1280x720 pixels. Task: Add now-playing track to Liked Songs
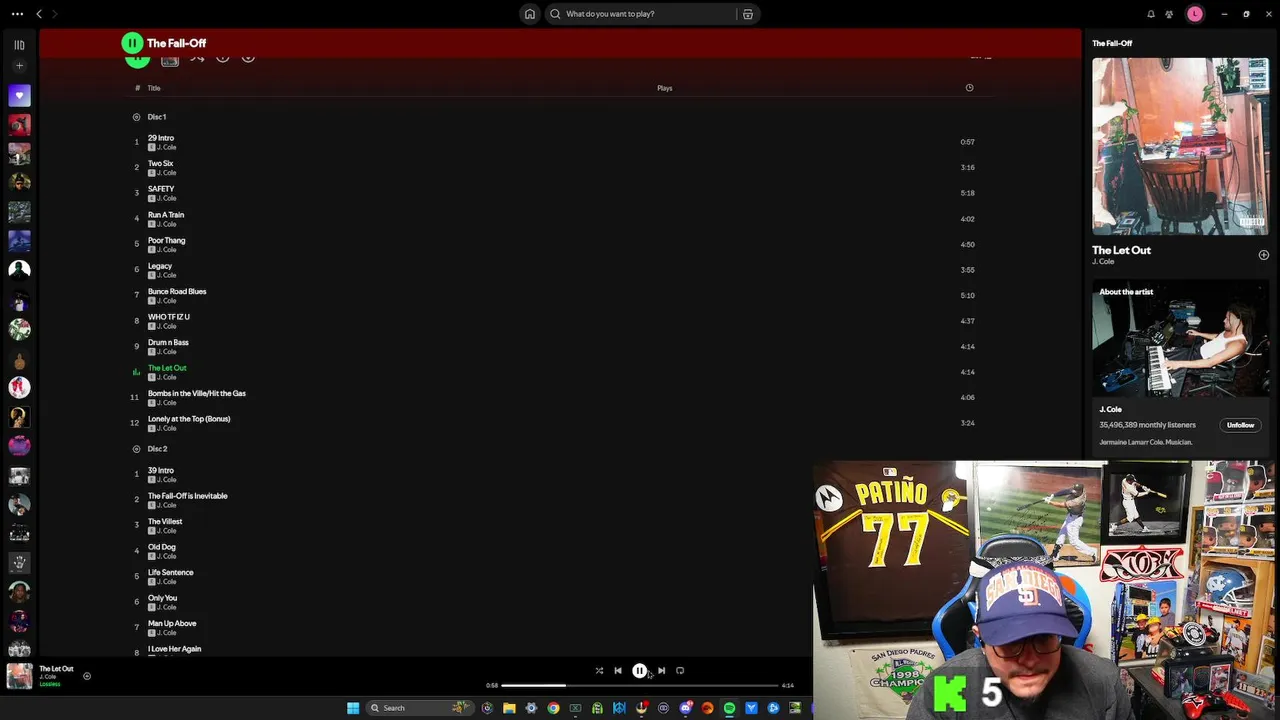87,677
